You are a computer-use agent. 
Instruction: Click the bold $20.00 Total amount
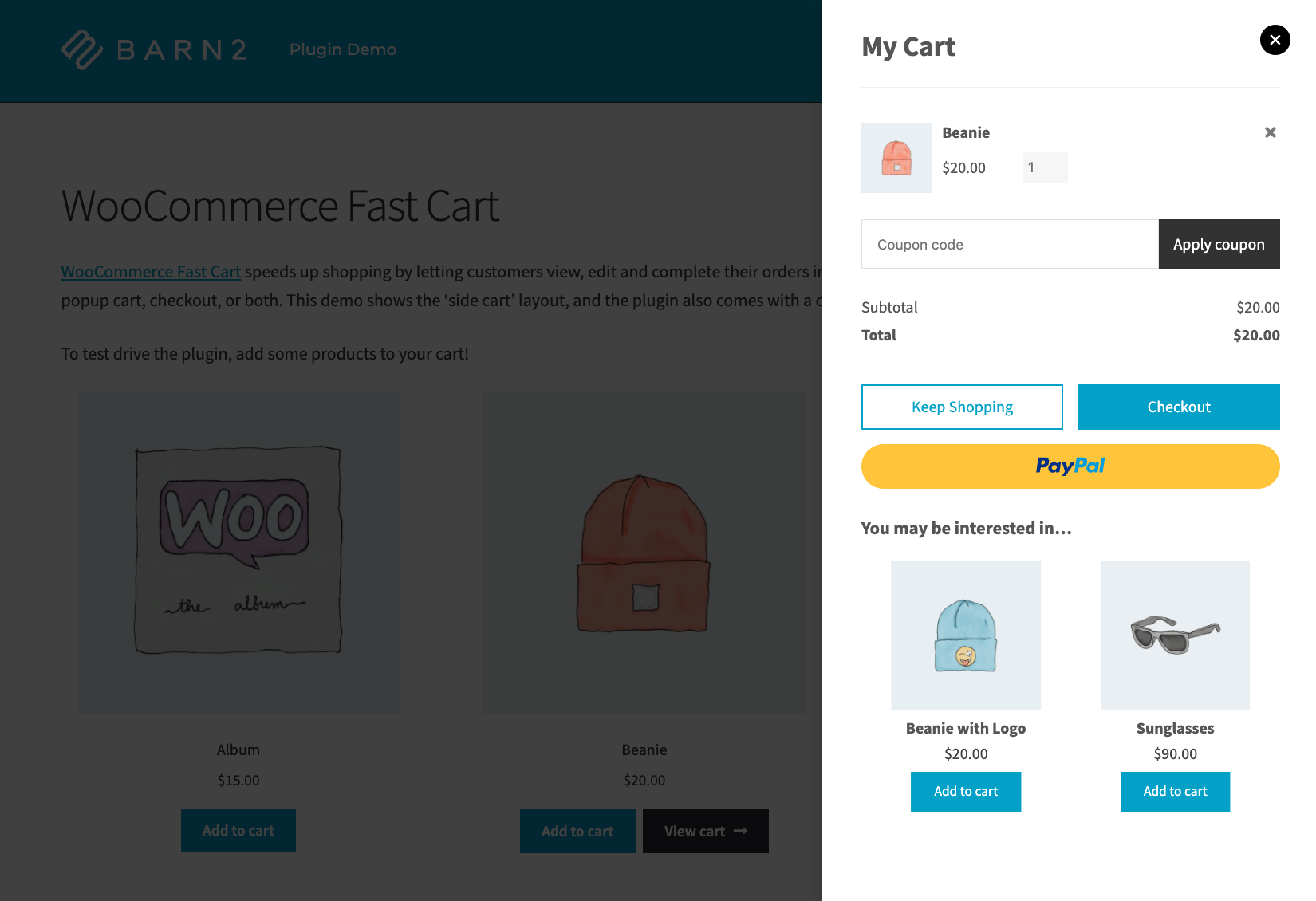coord(1256,335)
